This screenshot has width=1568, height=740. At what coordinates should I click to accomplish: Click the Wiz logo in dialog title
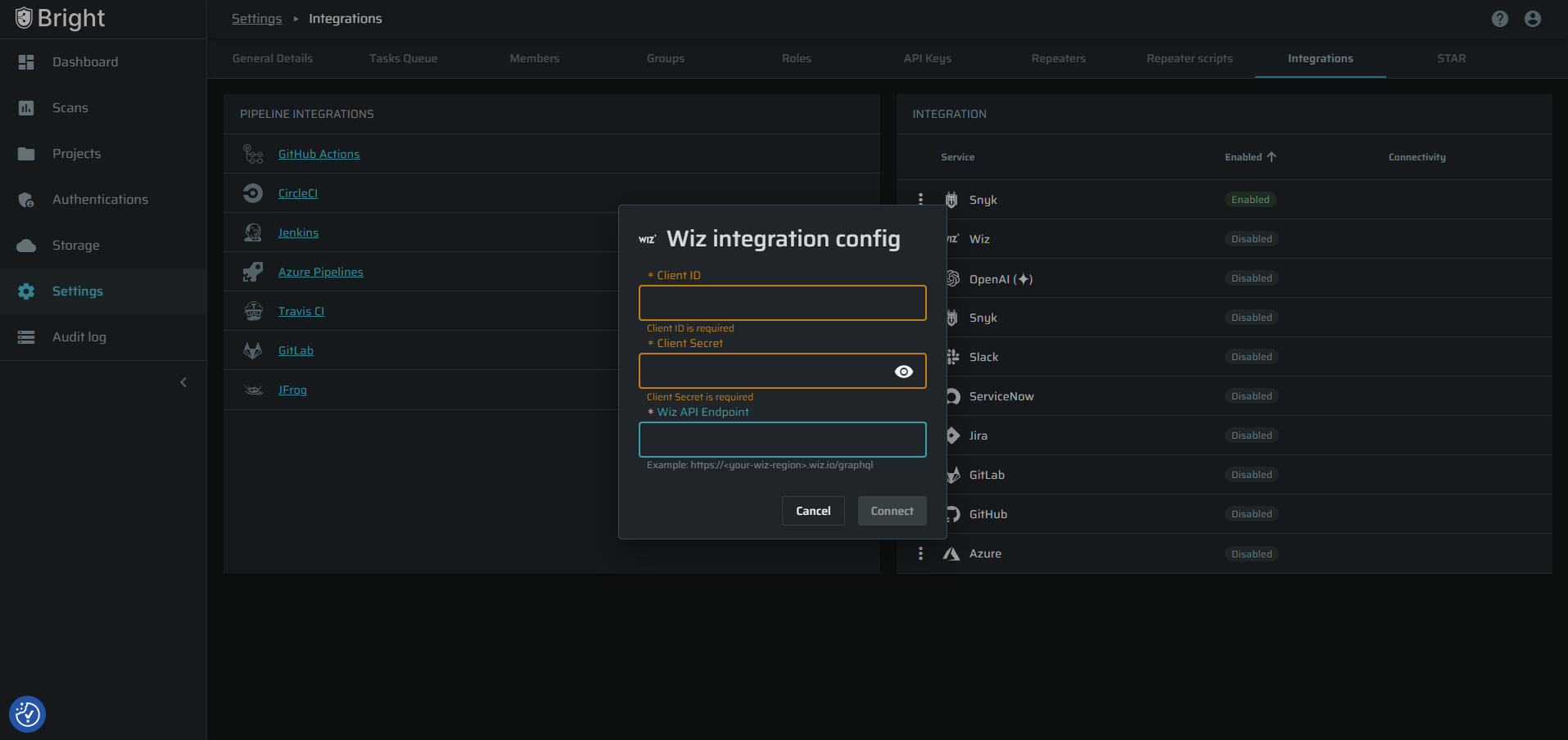(648, 239)
